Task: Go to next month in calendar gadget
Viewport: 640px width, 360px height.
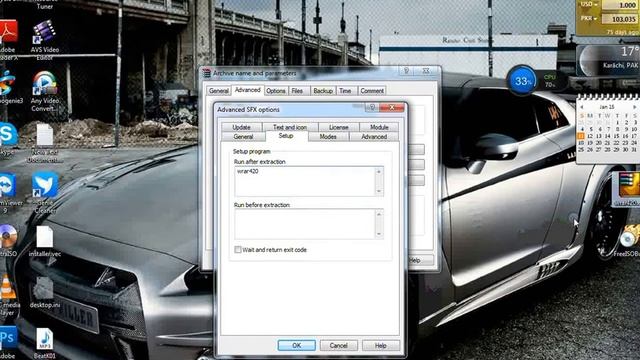Action: (x=635, y=107)
